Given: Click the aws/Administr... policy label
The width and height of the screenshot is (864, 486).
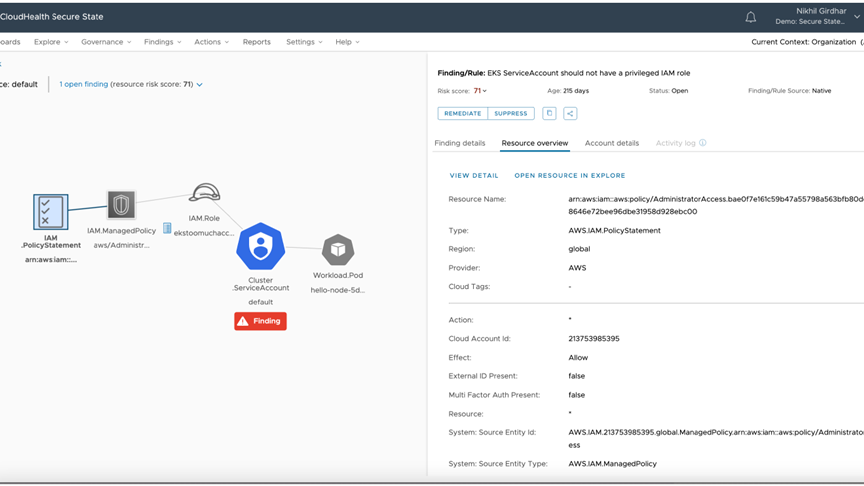Looking at the screenshot, I should (121, 245).
